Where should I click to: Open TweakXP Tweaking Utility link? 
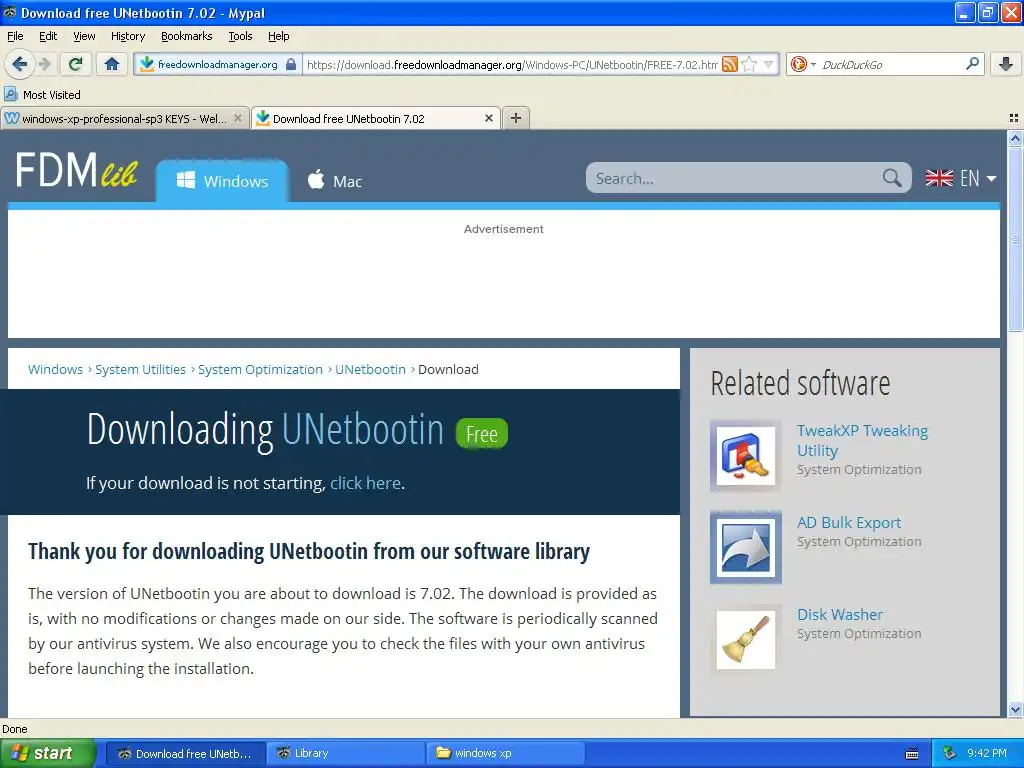click(x=862, y=441)
